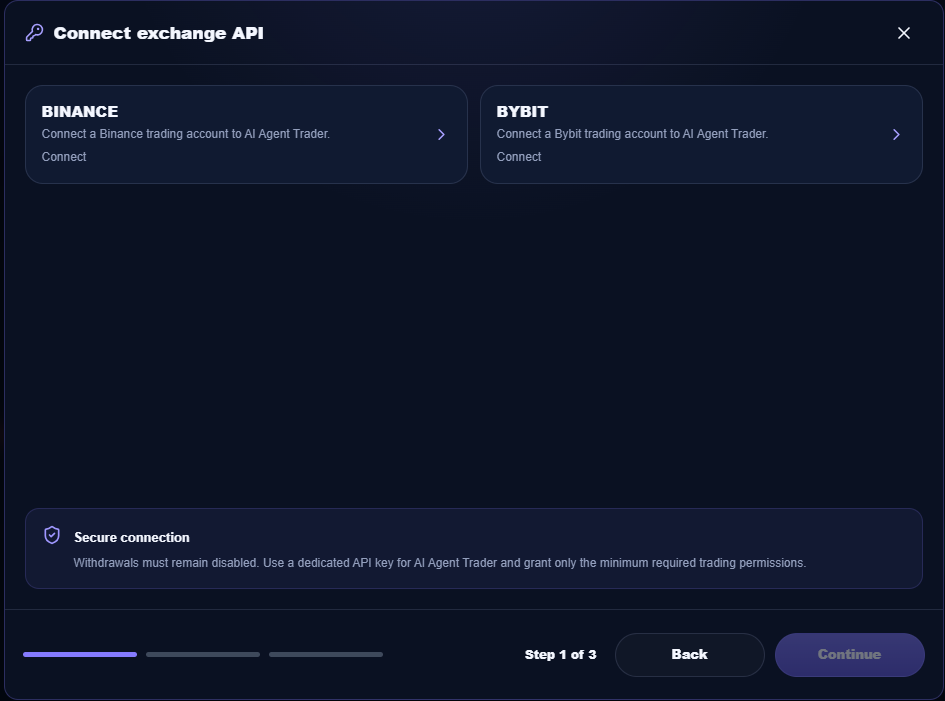The height and width of the screenshot is (701, 945).
Task: Click the second progress step bar
Action: pos(203,655)
